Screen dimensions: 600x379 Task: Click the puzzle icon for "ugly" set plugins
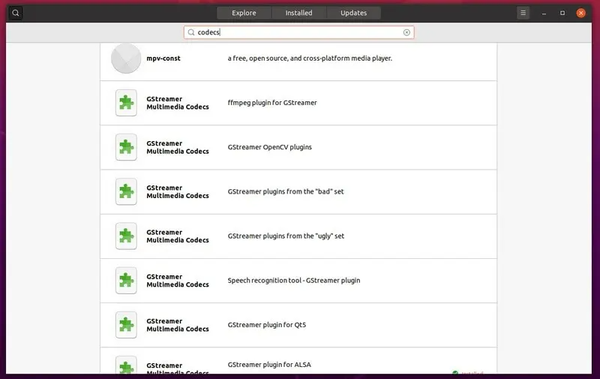126,236
